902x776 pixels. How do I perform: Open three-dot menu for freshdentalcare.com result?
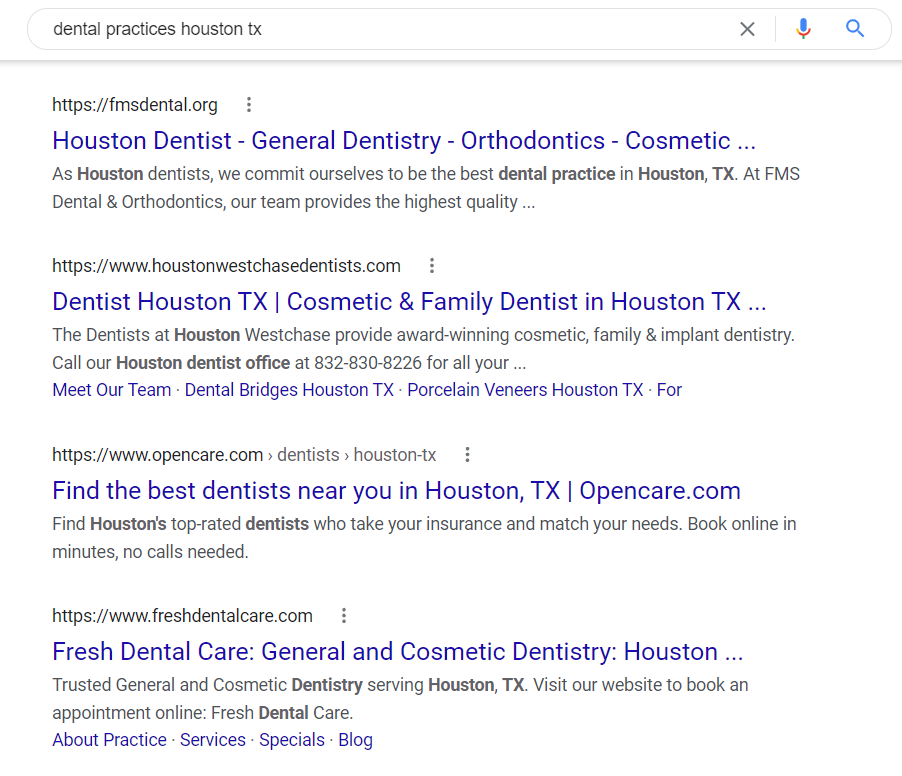pos(343,616)
